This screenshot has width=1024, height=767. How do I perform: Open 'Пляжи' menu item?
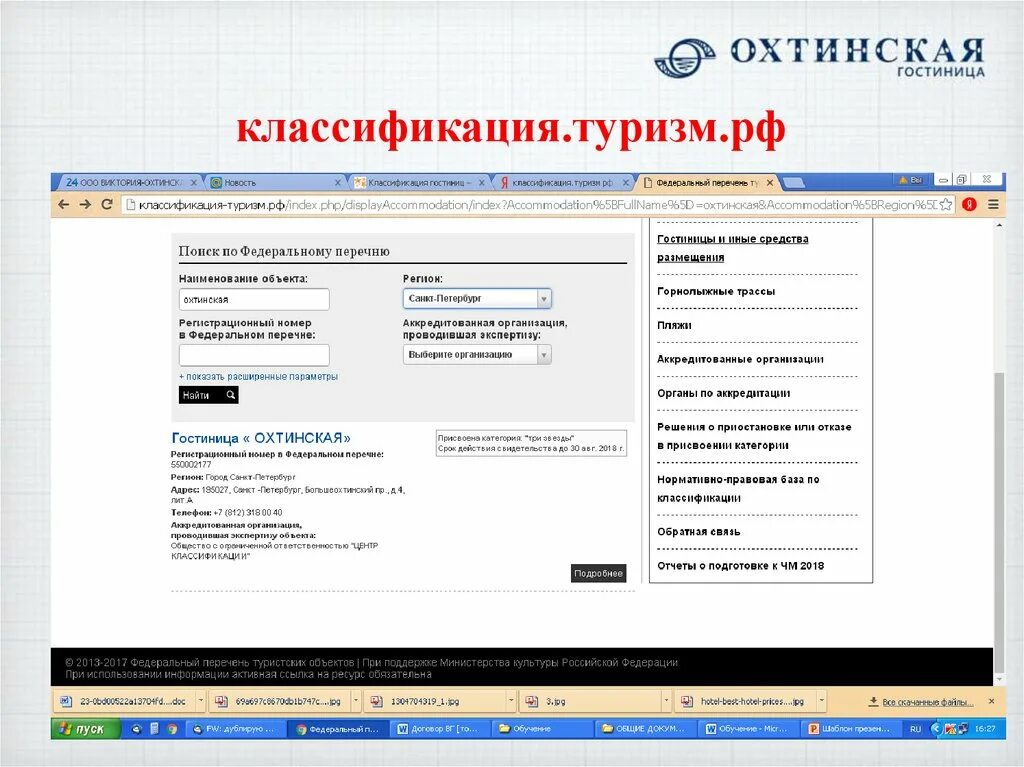coord(674,325)
